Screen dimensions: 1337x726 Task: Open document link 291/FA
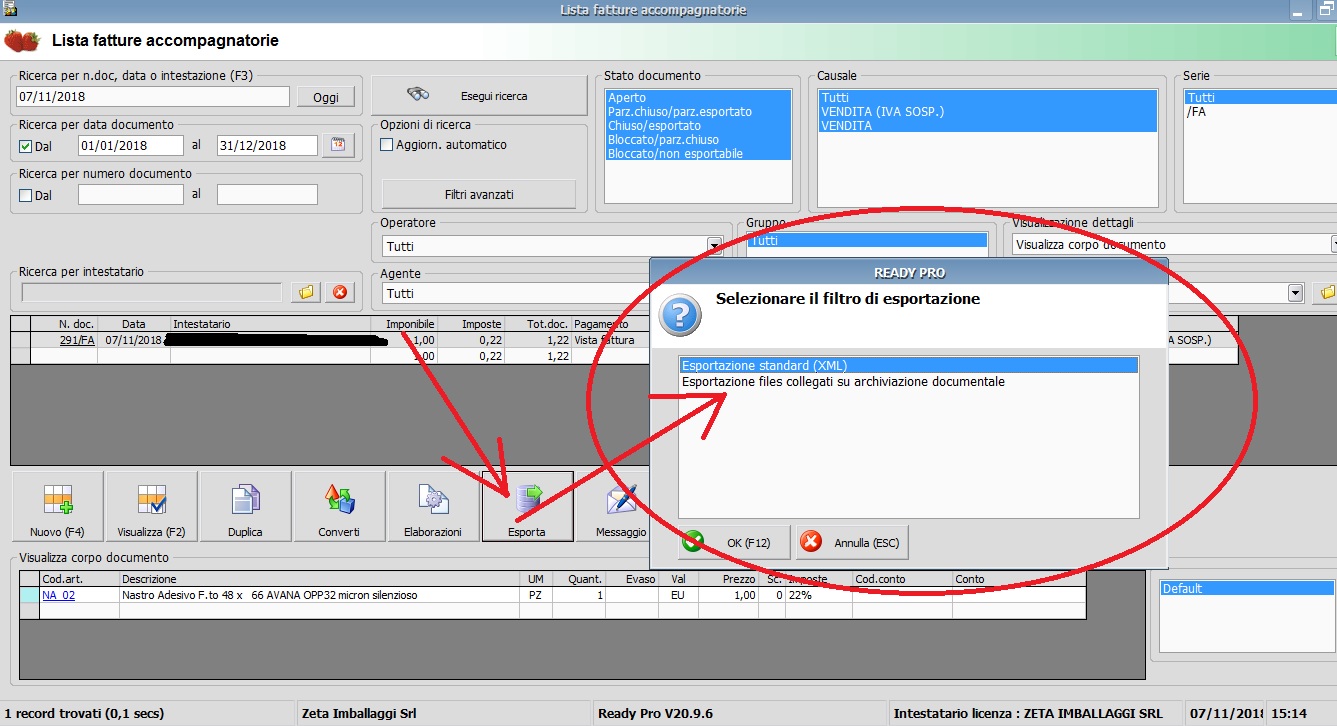coord(76,340)
